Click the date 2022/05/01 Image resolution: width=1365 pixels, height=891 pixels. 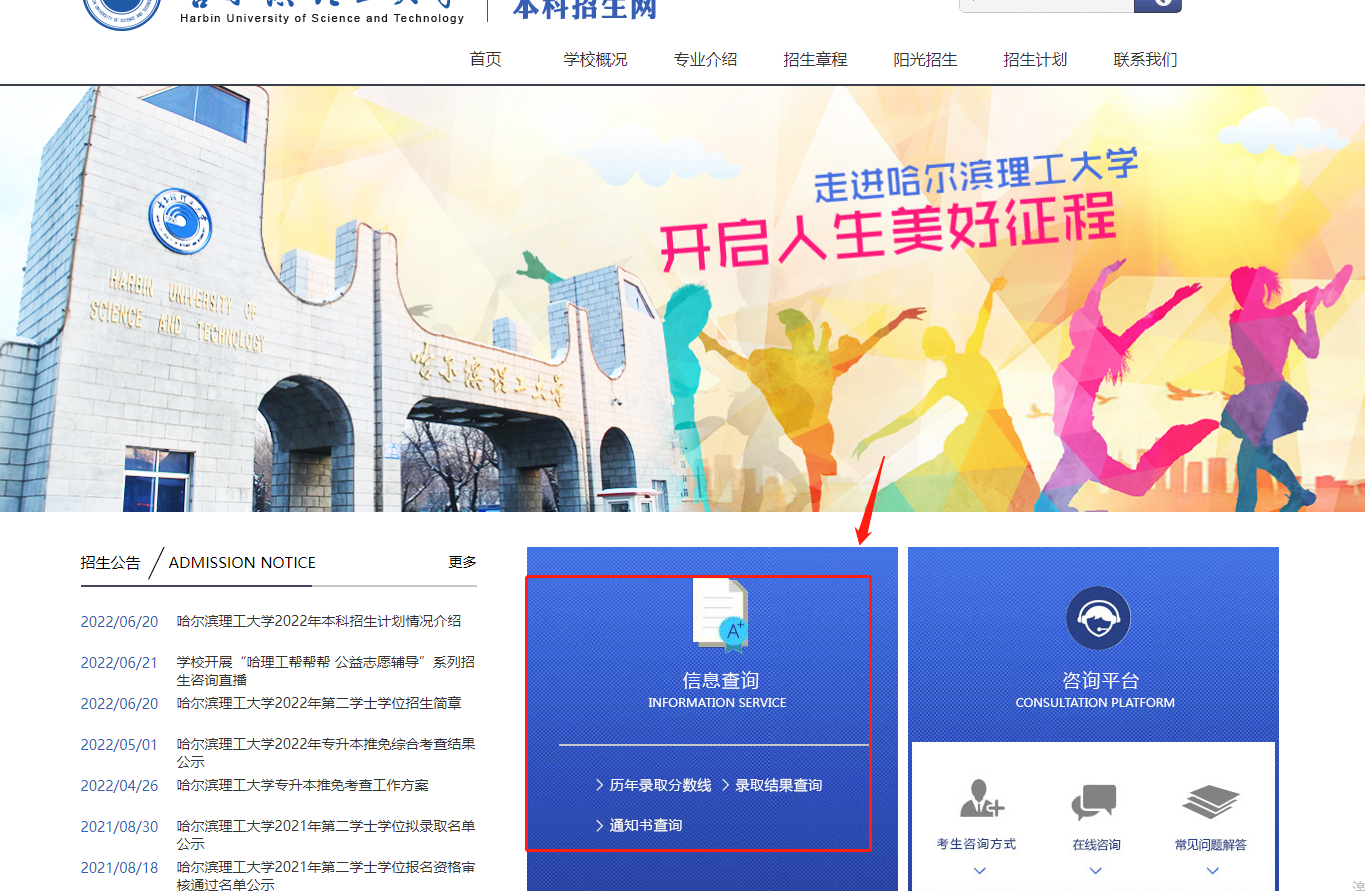coord(119,745)
